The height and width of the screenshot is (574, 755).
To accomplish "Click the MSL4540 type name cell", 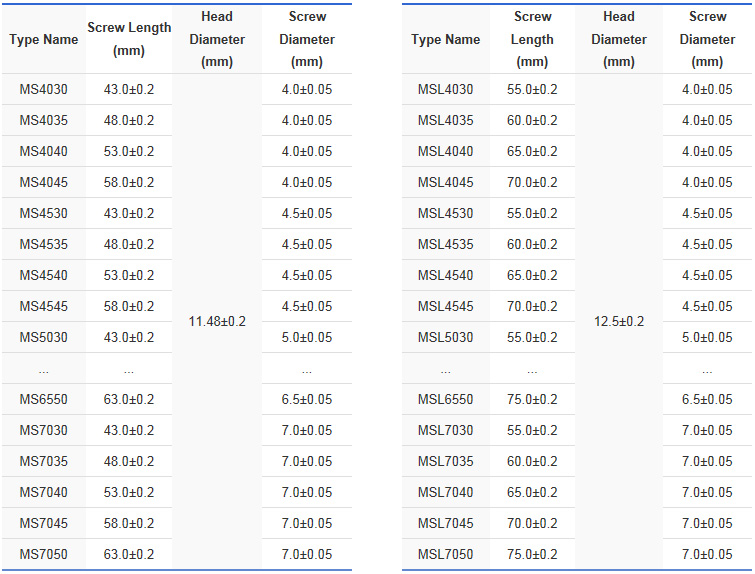I will tap(445, 275).
